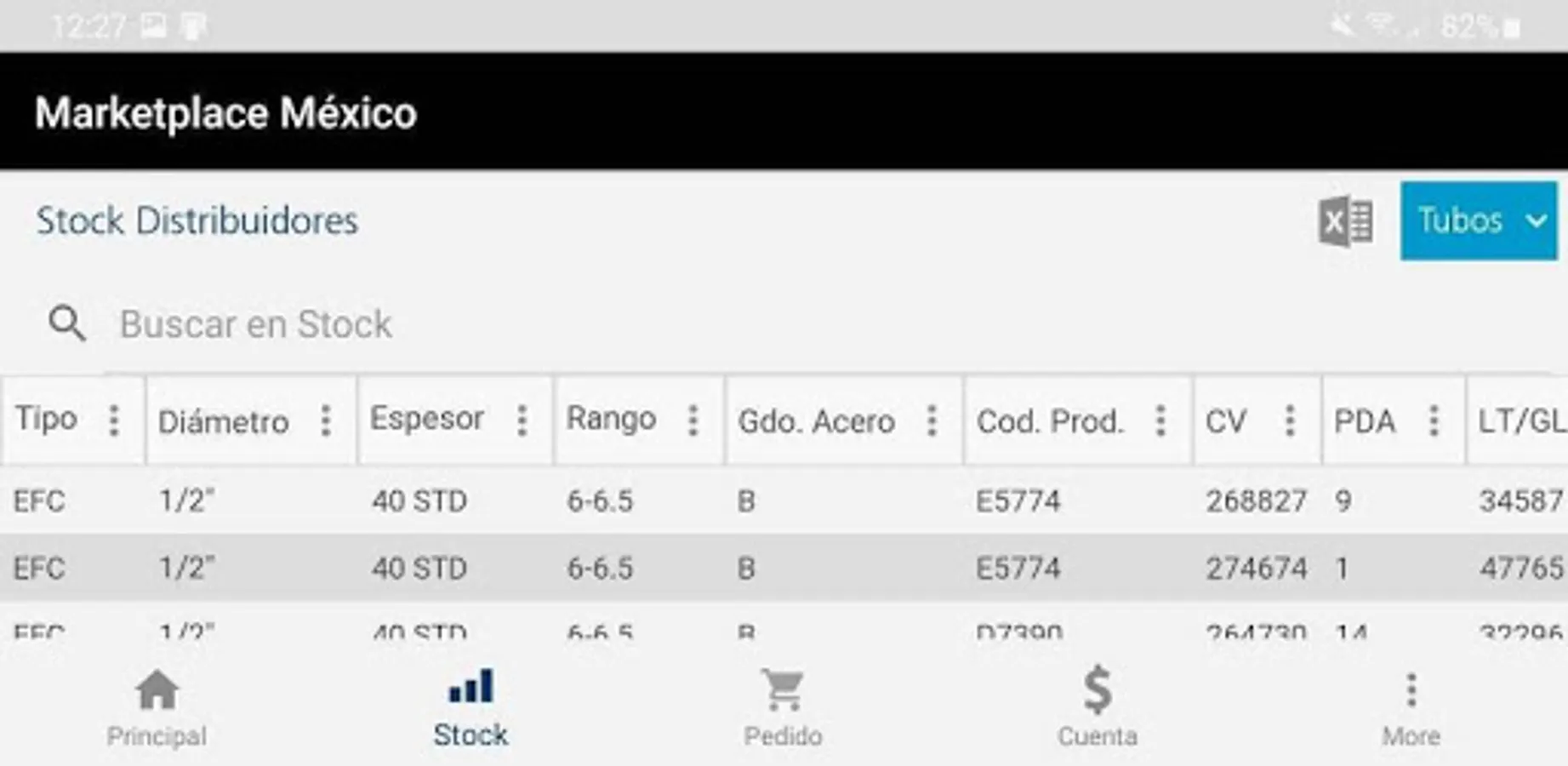Viewport: 1568px width, 766px height.
Task: Open the Pedido cart tab
Action: (783, 708)
